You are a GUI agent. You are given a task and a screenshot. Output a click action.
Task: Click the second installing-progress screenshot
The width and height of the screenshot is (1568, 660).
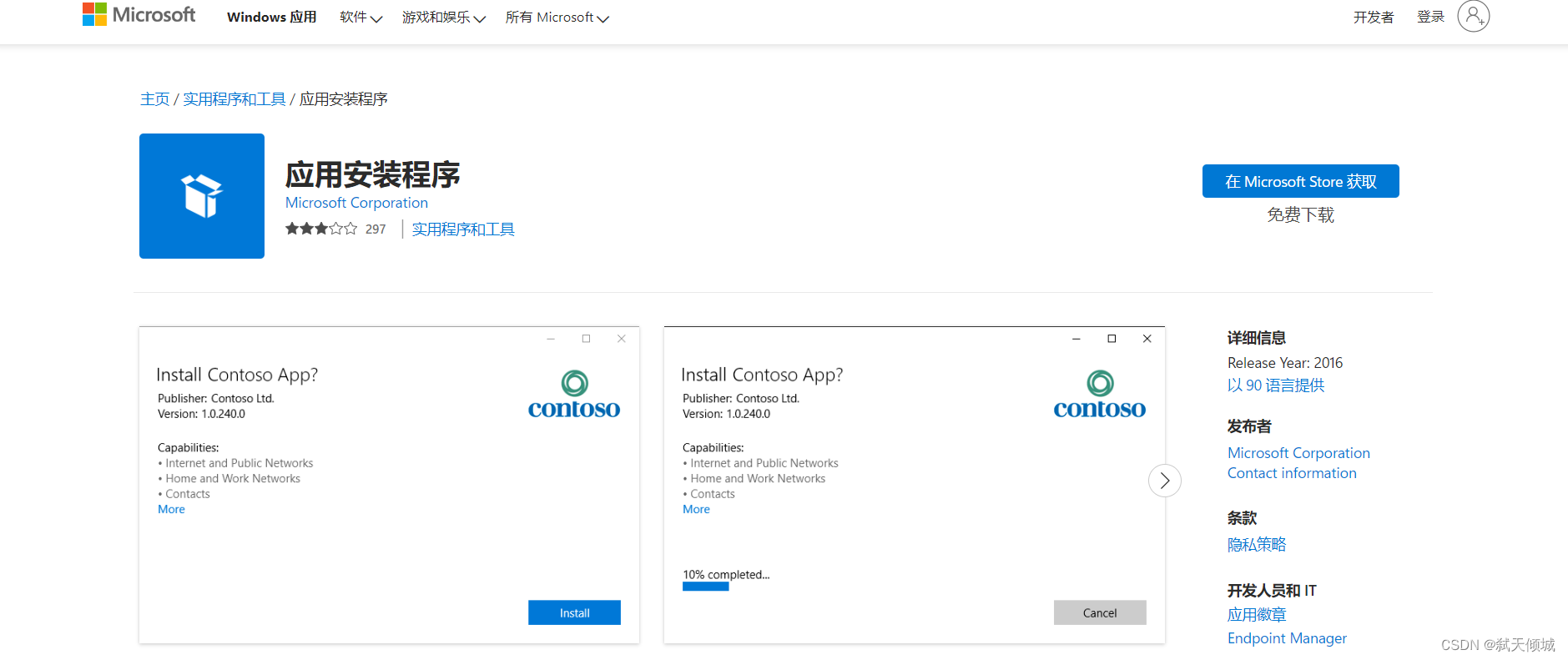point(914,485)
